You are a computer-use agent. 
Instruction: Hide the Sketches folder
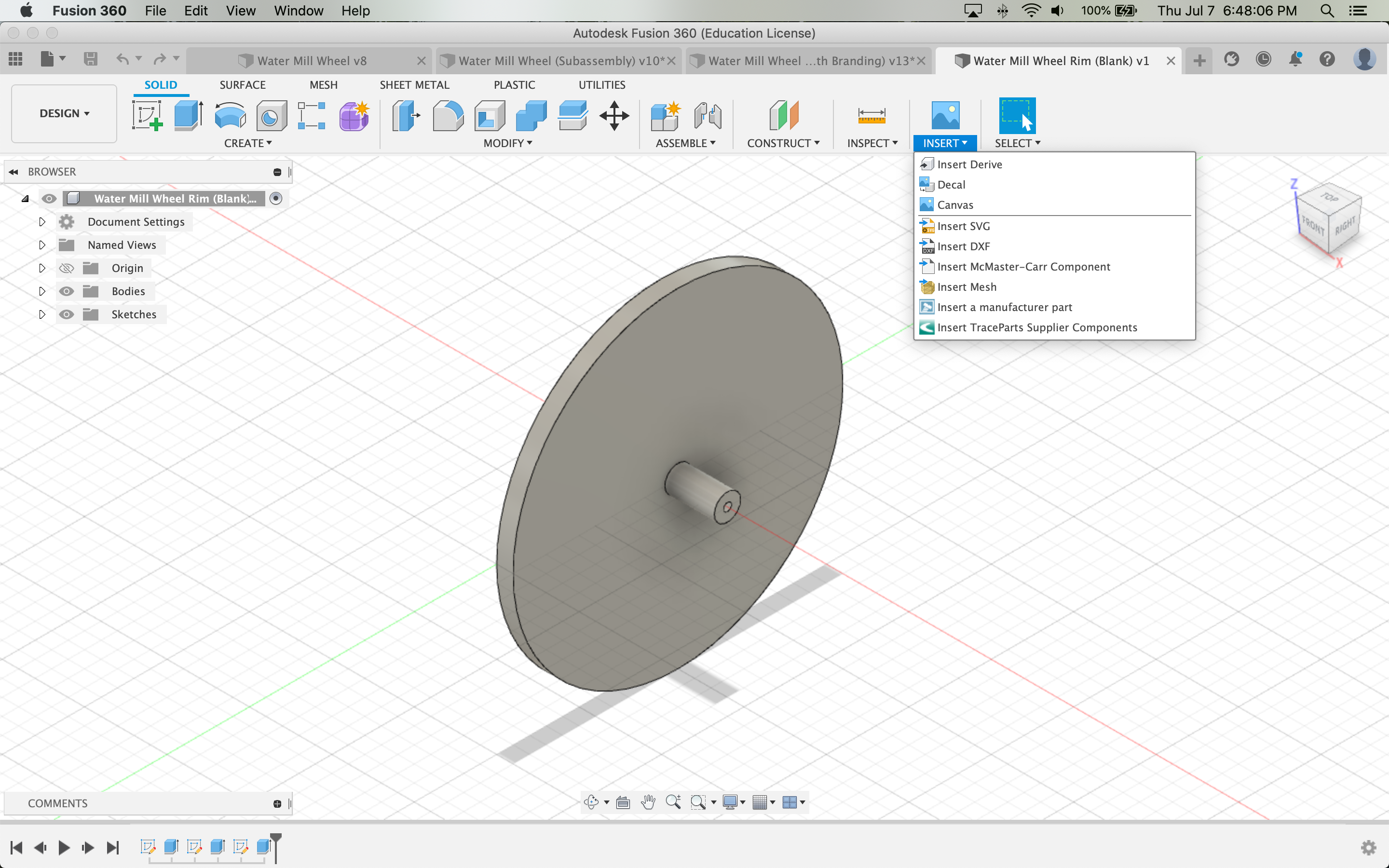[x=67, y=314]
